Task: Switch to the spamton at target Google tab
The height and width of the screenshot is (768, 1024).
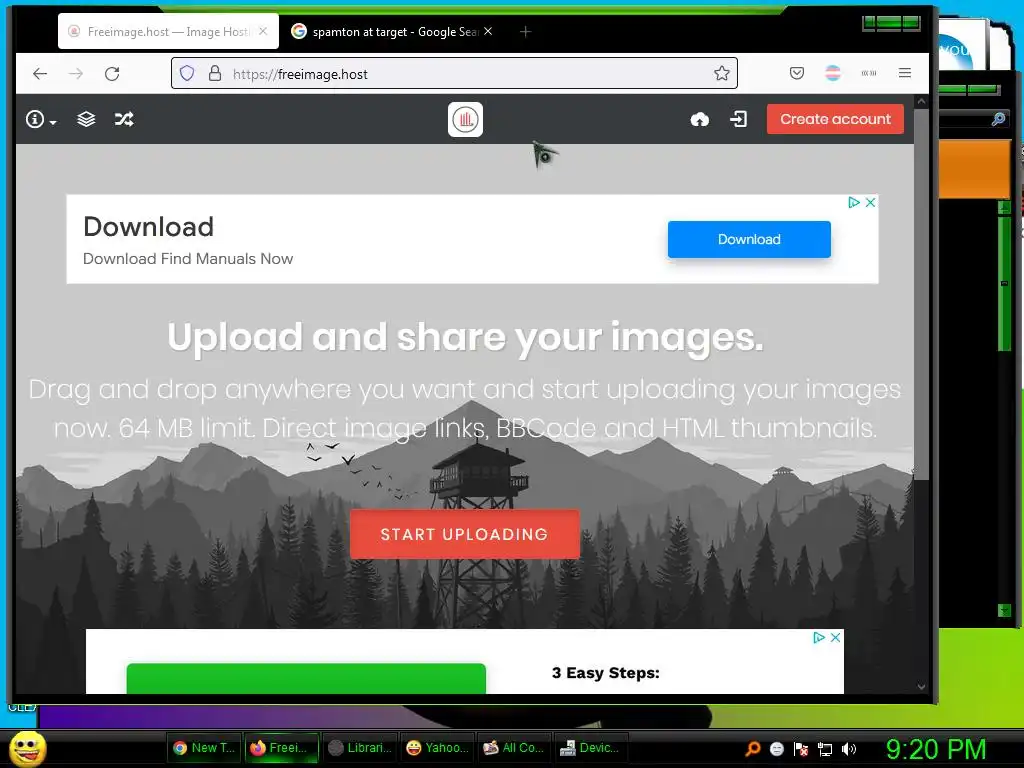Action: click(x=392, y=31)
